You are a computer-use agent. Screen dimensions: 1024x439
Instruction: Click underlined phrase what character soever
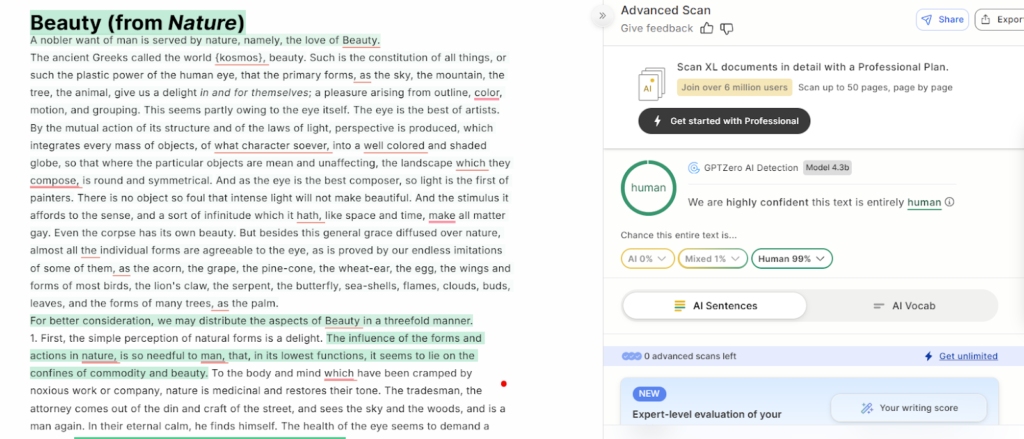coord(273,146)
